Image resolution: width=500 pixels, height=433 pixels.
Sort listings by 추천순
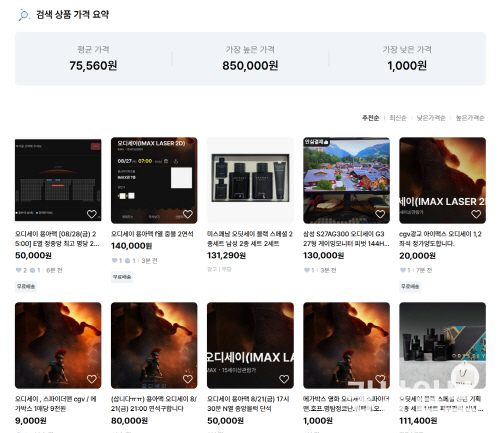click(x=370, y=118)
